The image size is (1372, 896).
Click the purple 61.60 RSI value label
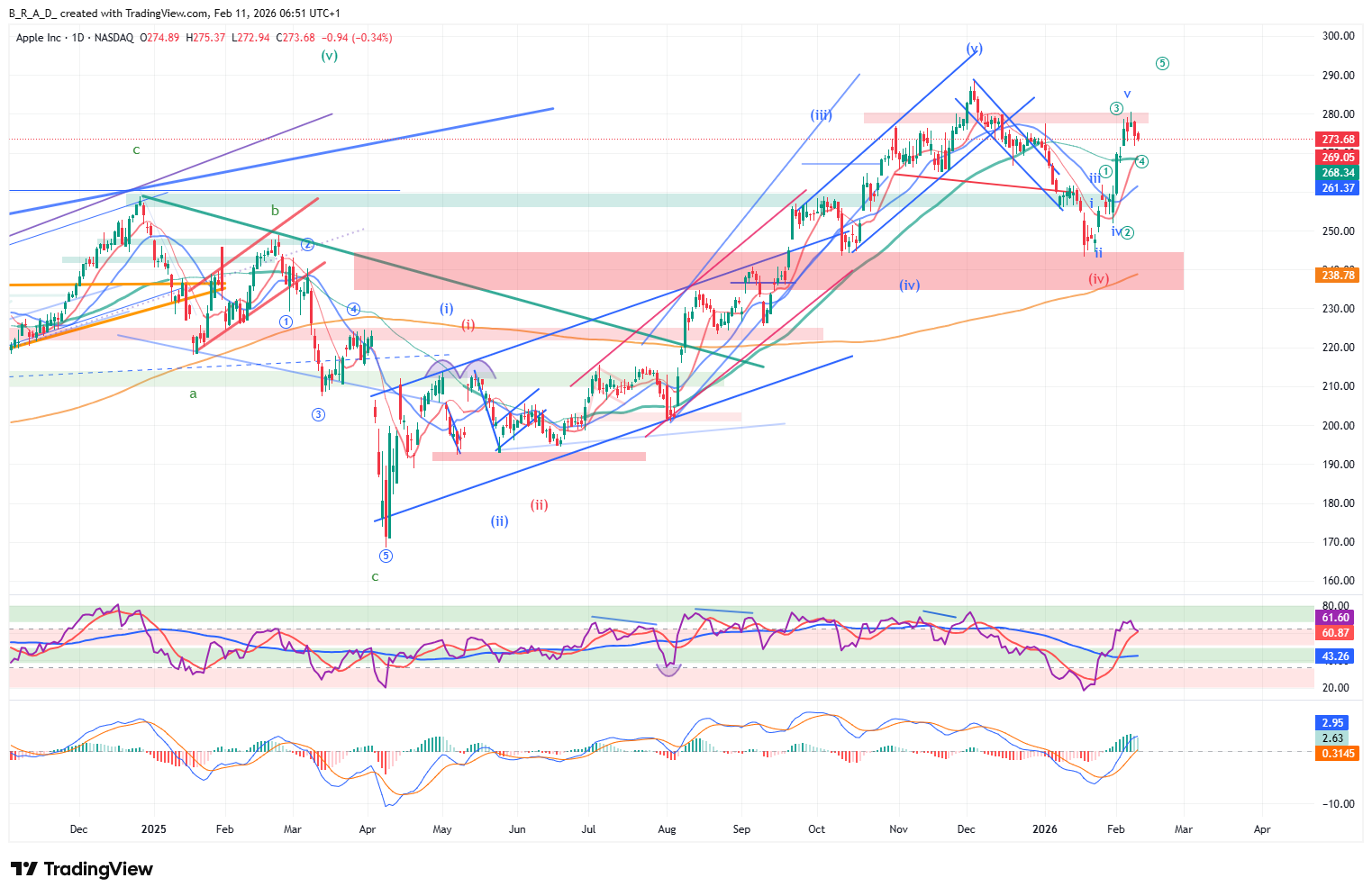(x=1335, y=618)
